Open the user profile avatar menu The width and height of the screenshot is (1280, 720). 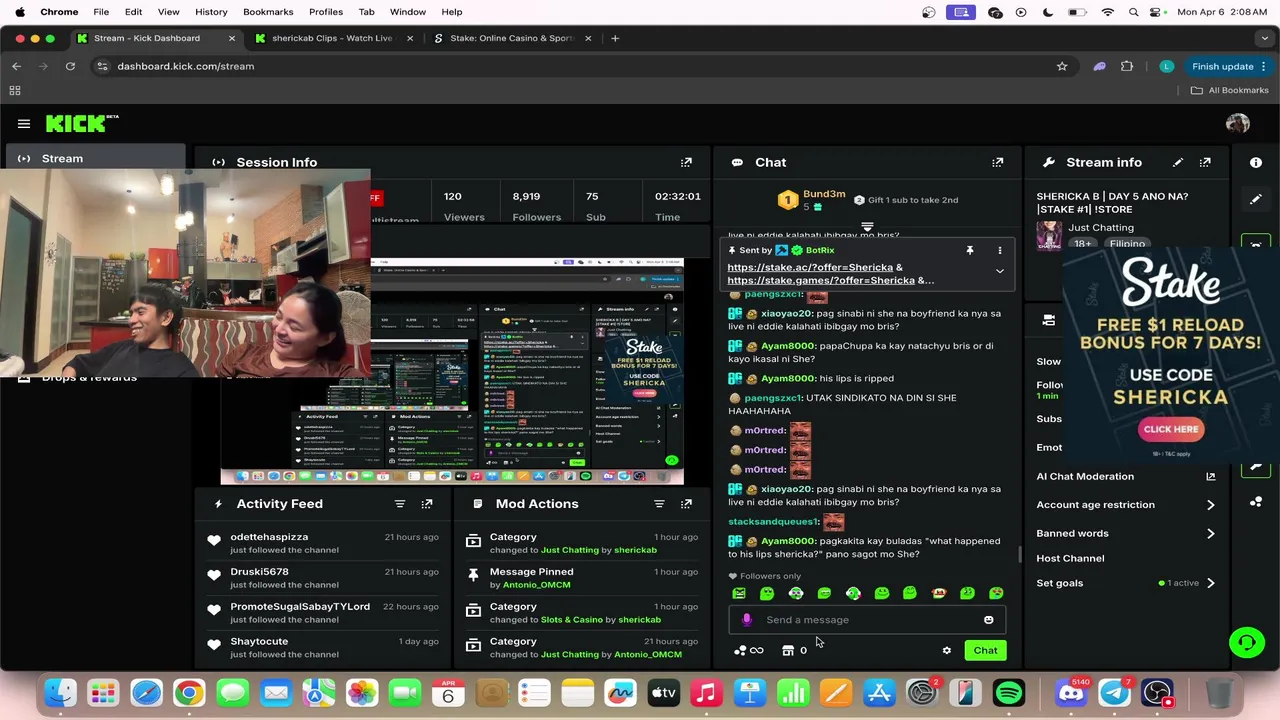1238,123
